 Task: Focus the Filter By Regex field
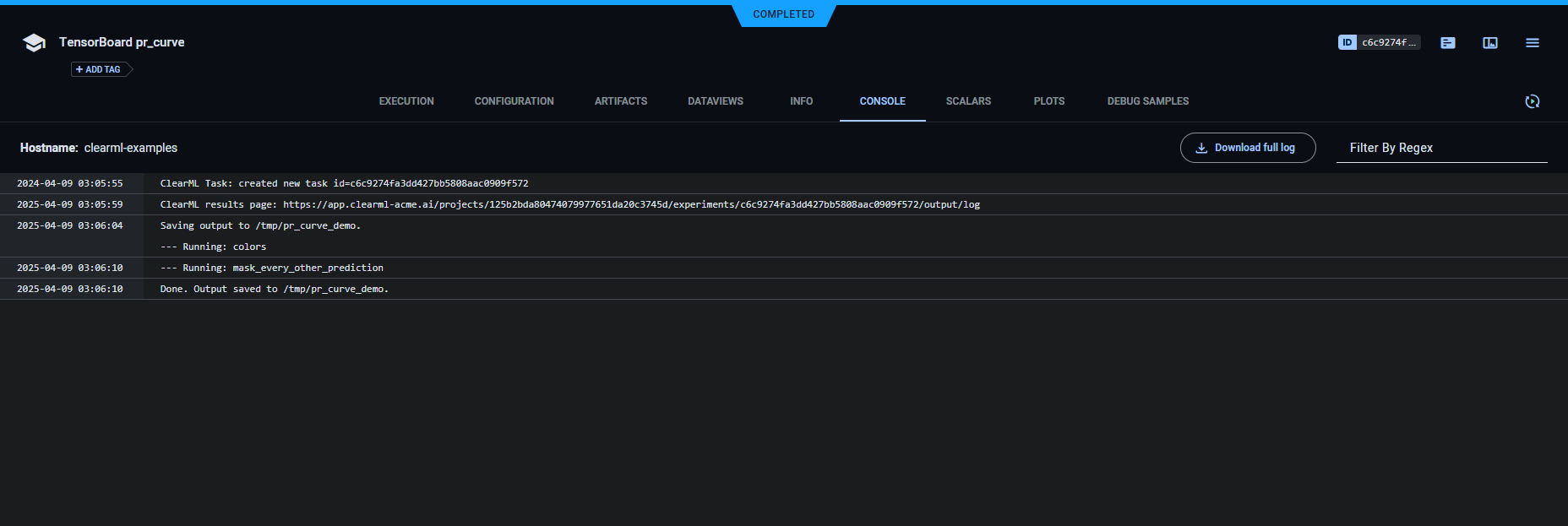coord(1440,148)
